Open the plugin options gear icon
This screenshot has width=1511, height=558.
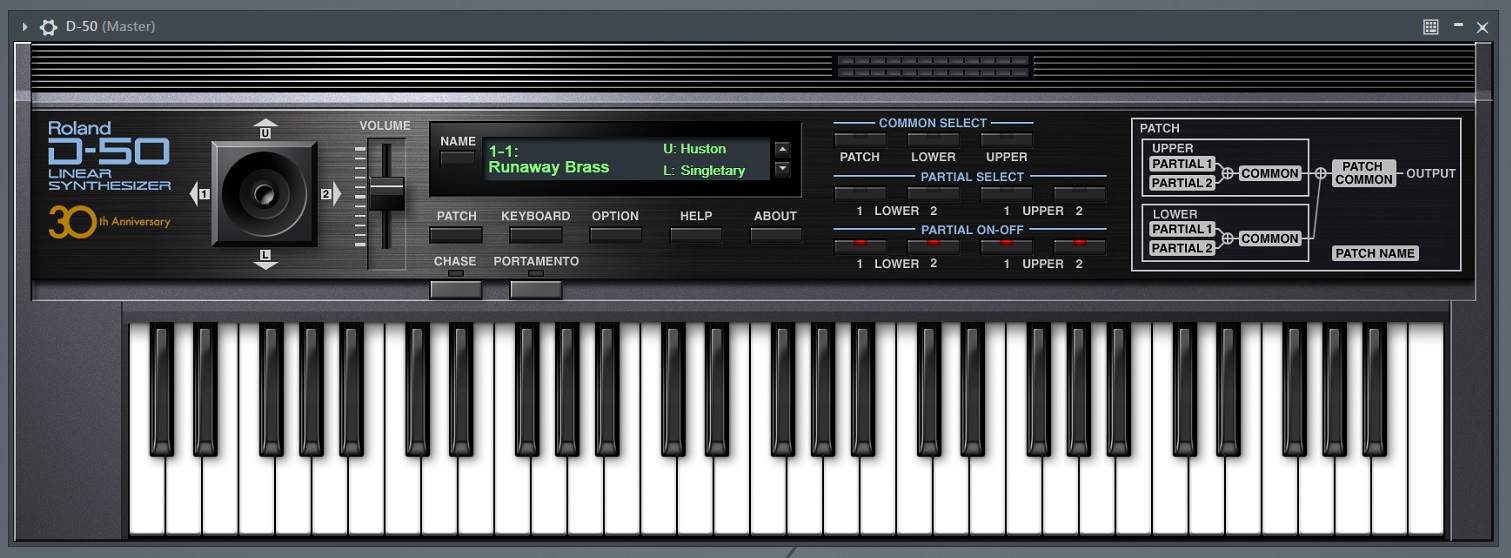tap(48, 27)
